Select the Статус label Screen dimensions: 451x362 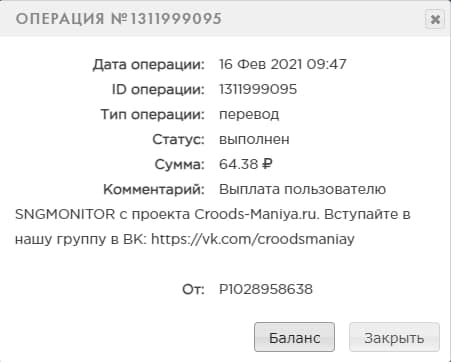click(178, 139)
